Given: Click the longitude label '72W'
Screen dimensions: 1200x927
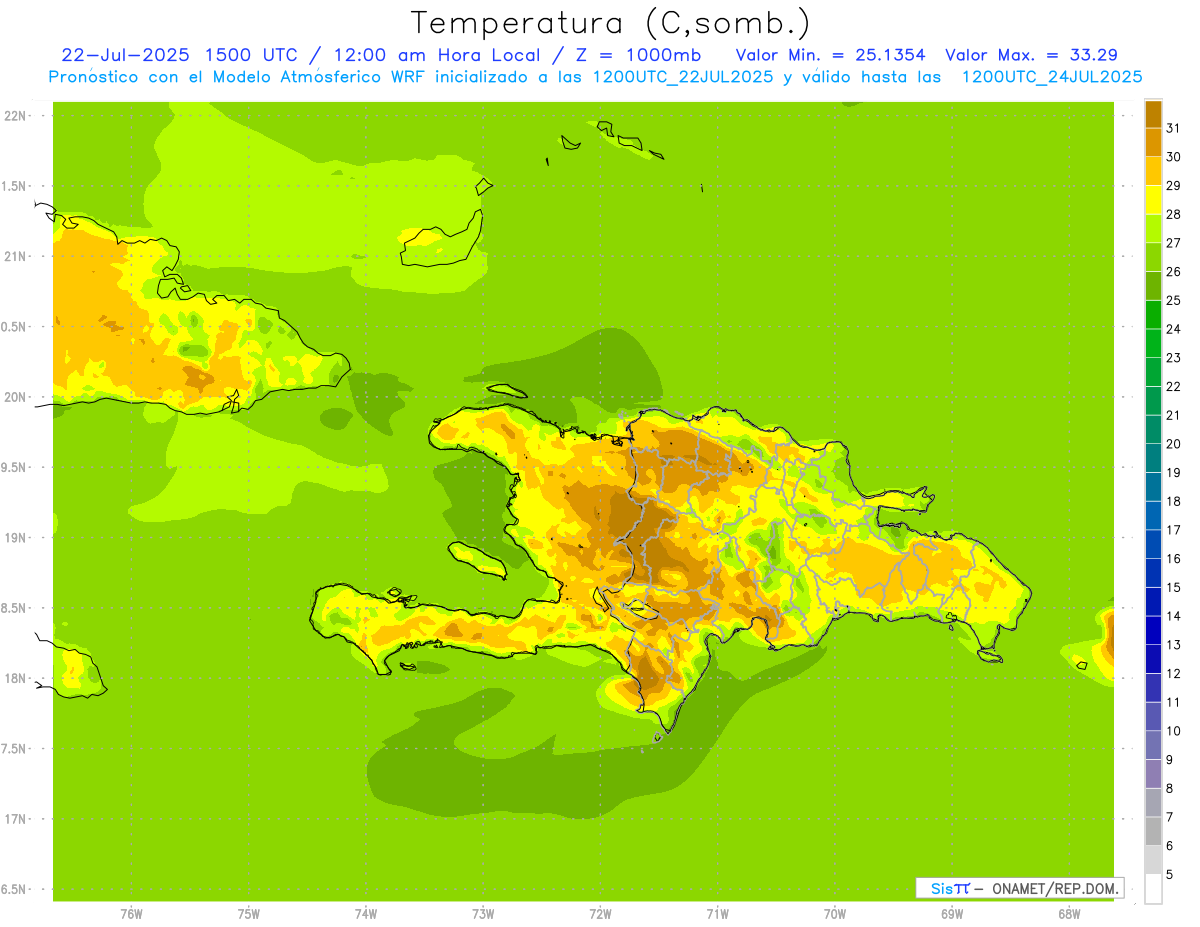Looking at the screenshot, I should [600, 914].
